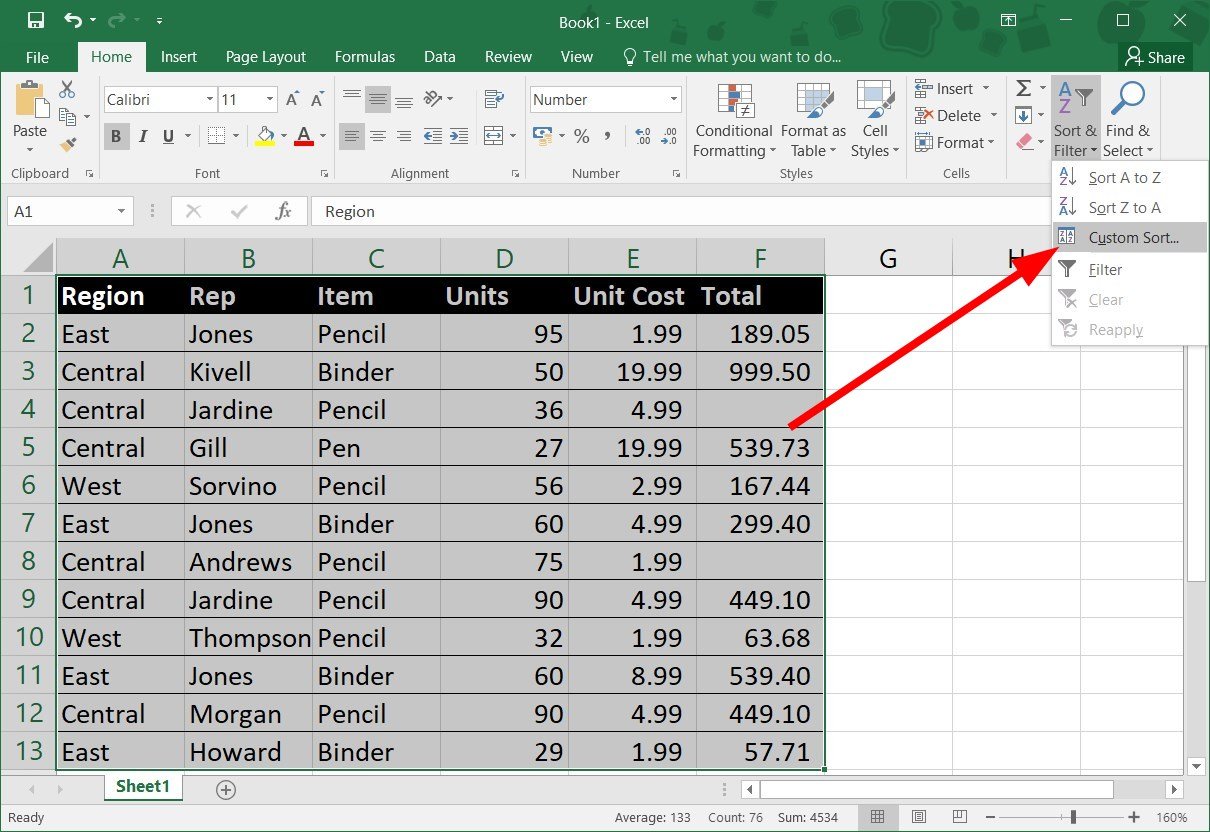Open the Format as Table gallery
Viewport: 1210px width, 832px height.
(x=813, y=119)
